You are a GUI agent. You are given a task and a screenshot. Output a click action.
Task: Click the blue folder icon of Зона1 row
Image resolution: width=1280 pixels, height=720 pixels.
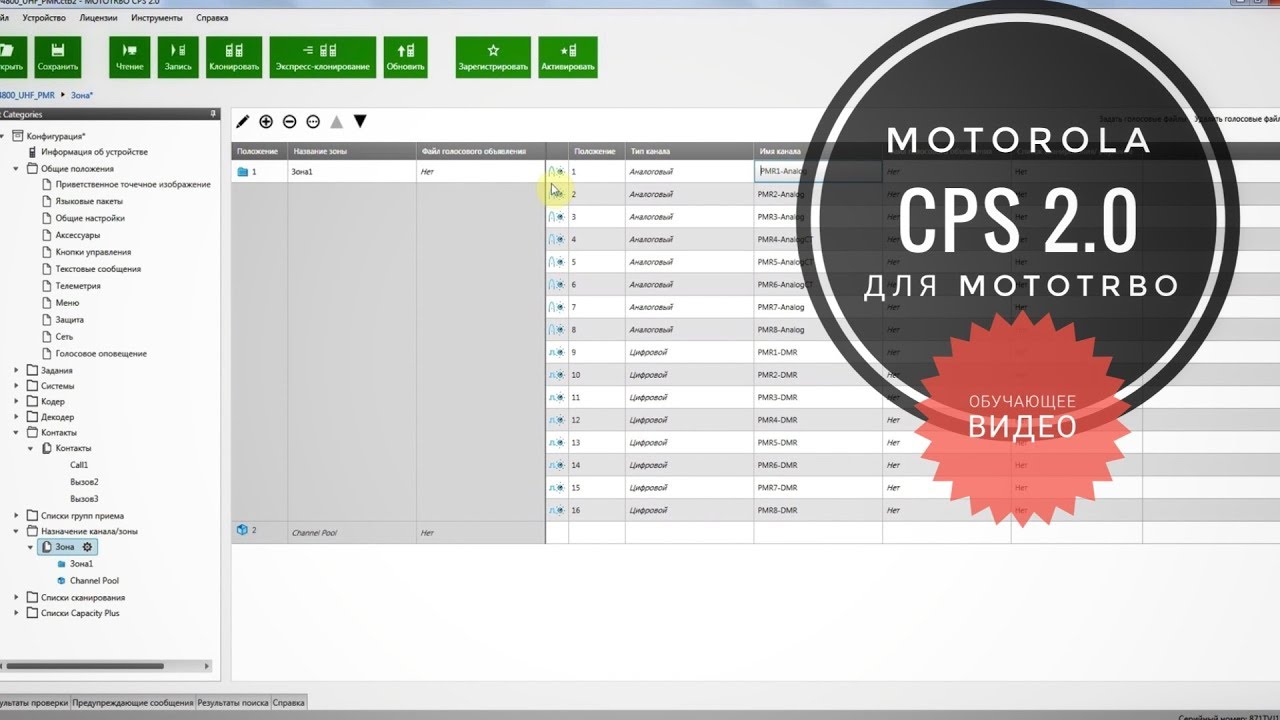(241, 172)
